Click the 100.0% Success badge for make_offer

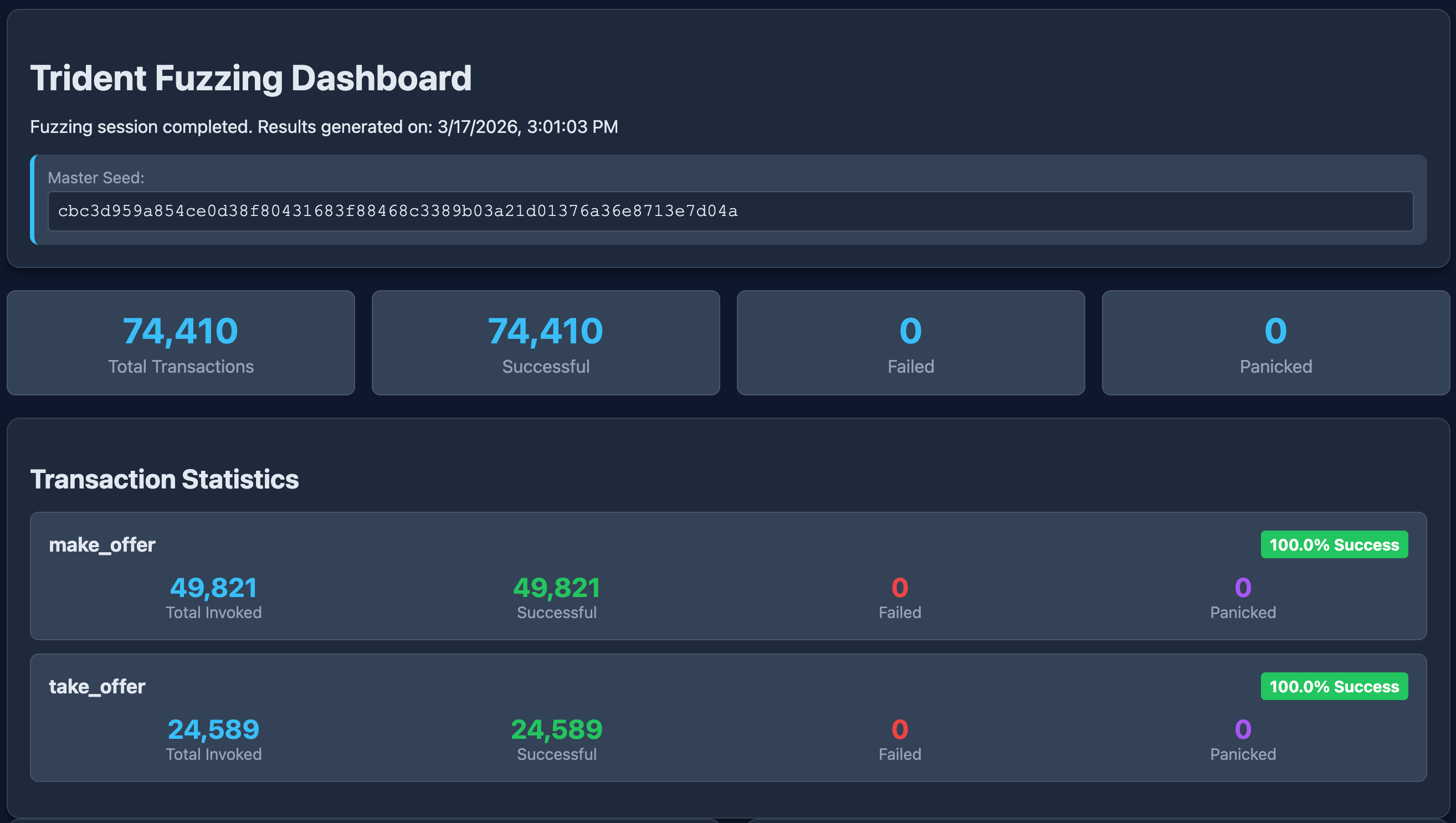[1335, 544]
